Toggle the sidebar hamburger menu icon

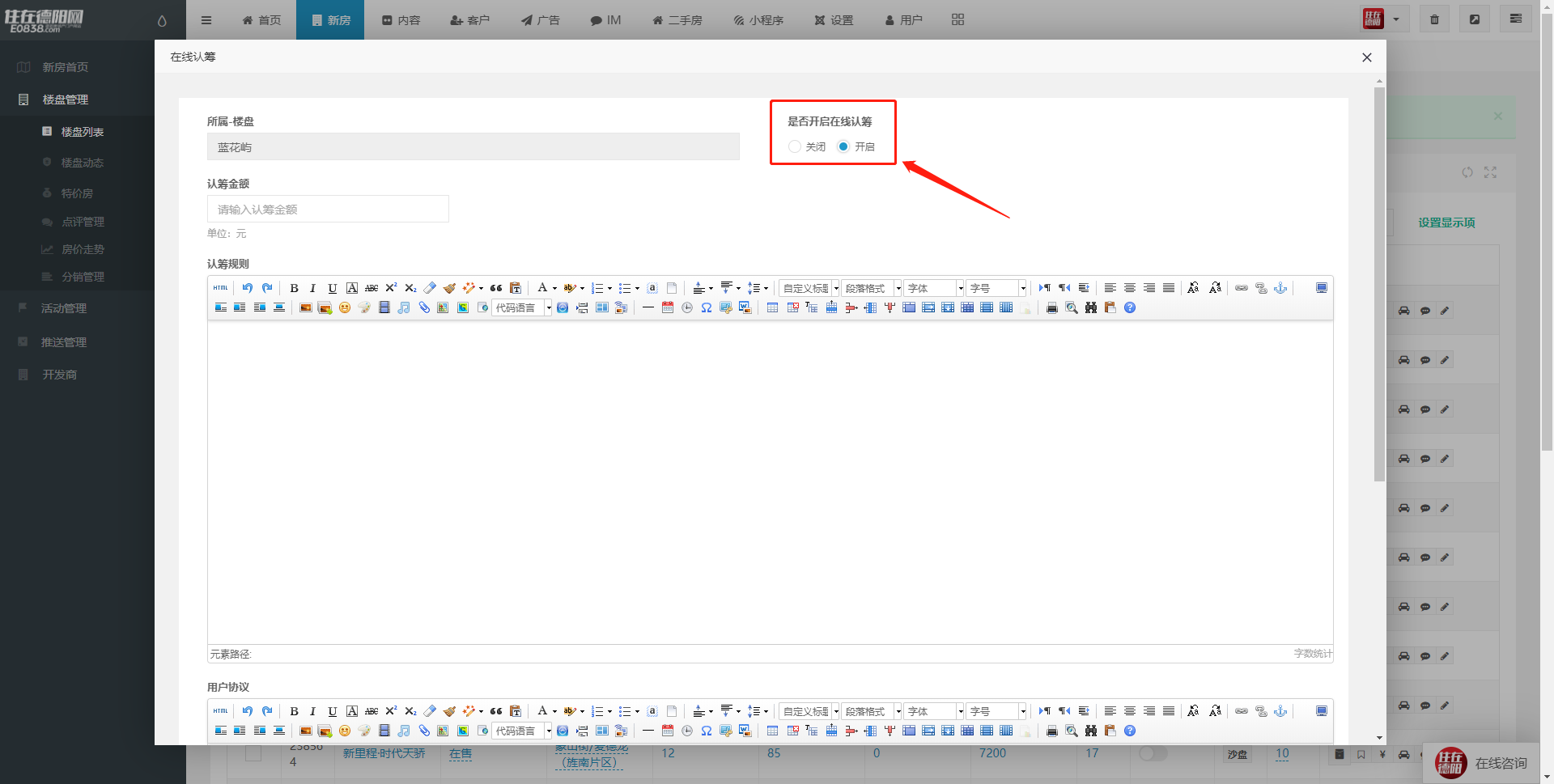tap(206, 20)
